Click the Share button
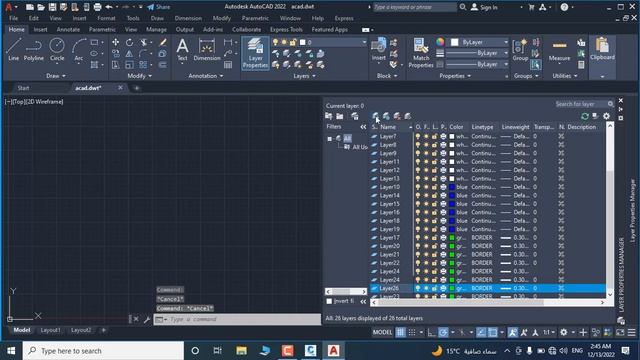Viewport: 640px width, 360px height. 159,7
